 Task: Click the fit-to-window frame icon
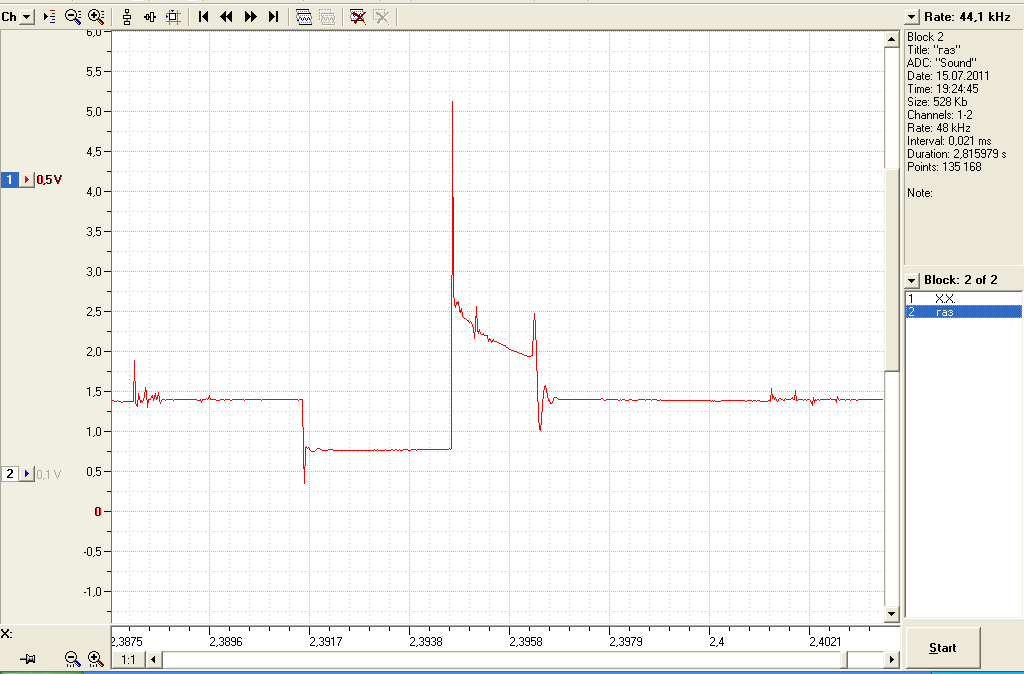click(173, 17)
